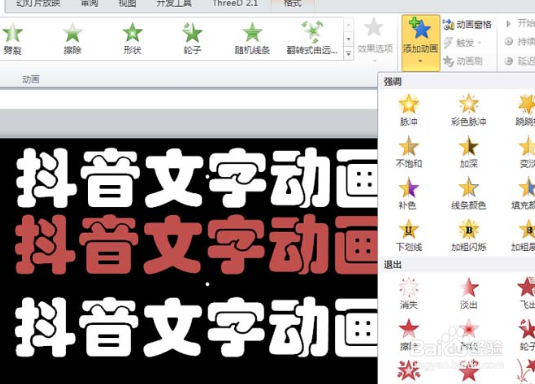The height and width of the screenshot is (384, 535).
Task: Switch to the 视图 ribbon tab
Action: (127, 4)
